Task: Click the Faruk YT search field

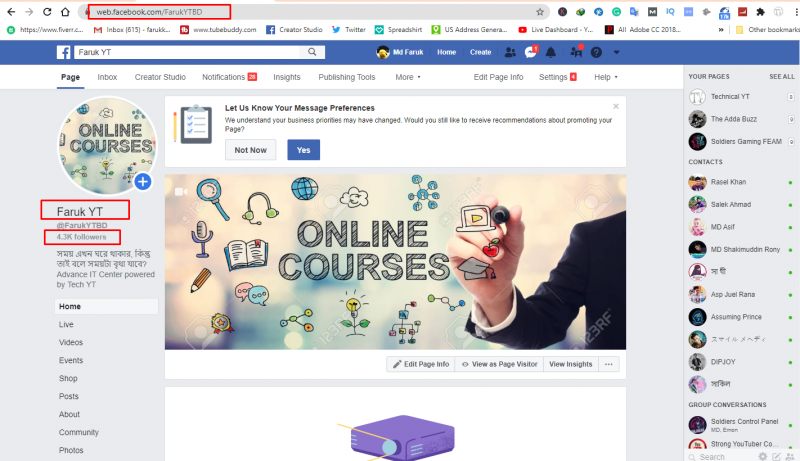Action: pyautogui.click(x=188, y=52)
